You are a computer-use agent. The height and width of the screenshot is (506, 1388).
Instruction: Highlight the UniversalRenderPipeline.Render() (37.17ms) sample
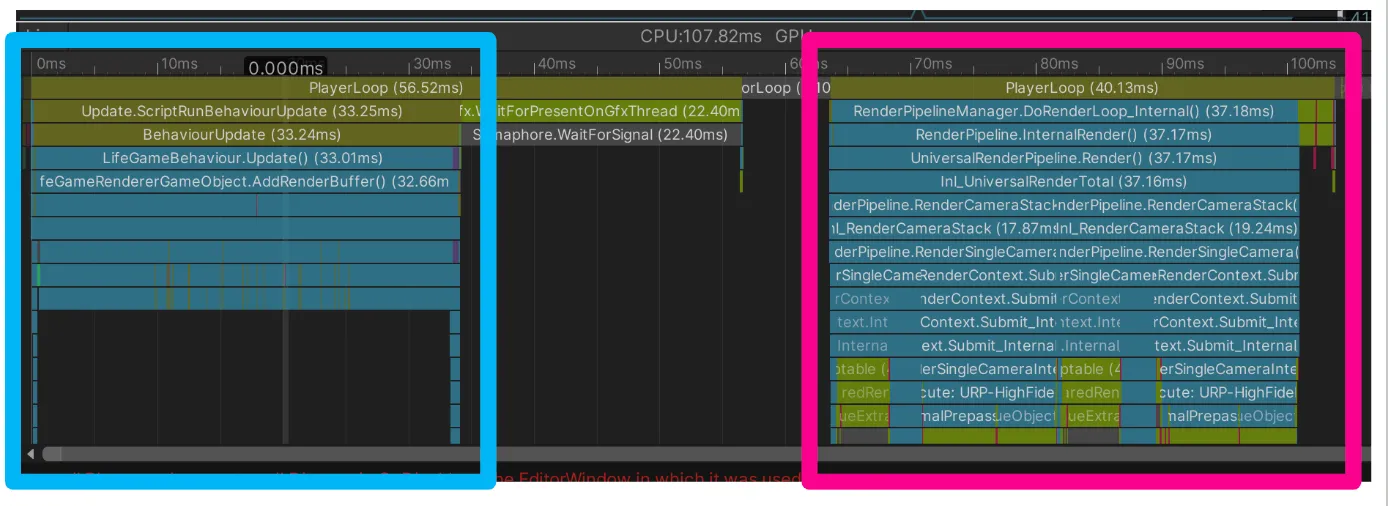click(1063, 158)
